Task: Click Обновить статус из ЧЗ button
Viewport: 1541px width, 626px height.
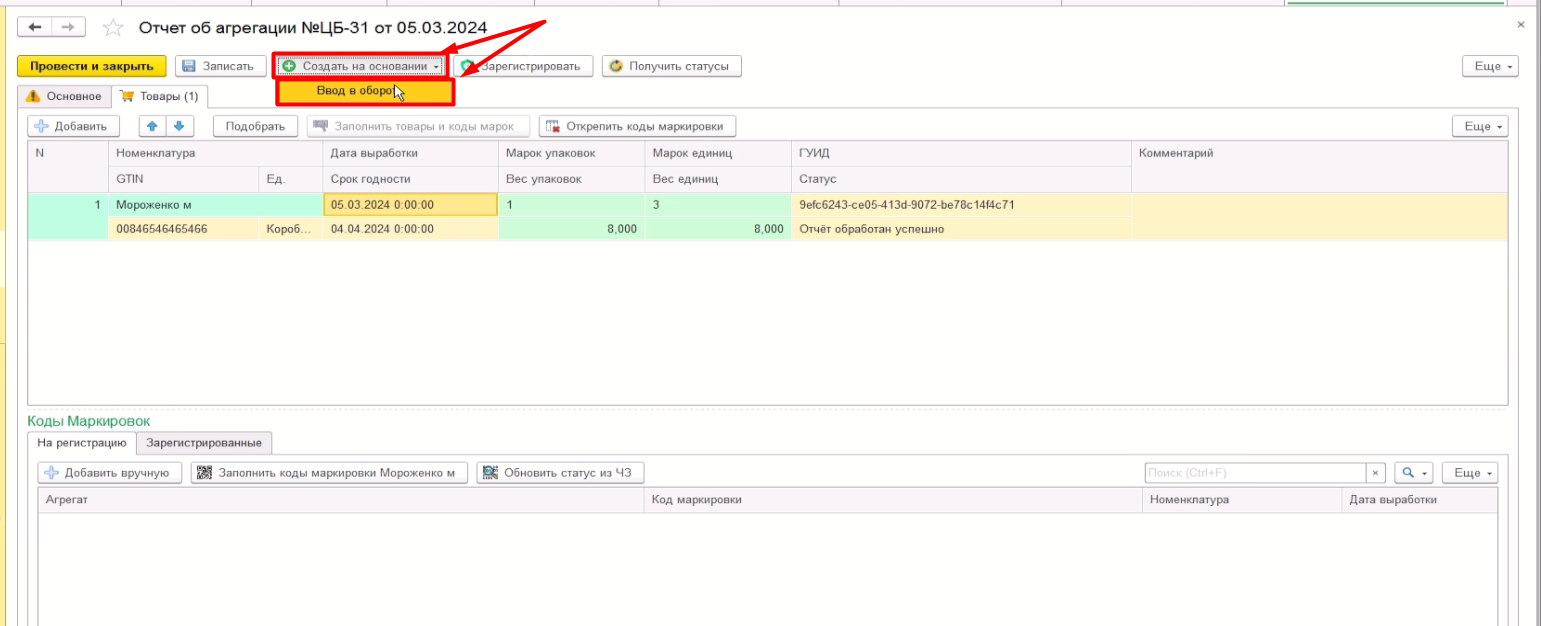Action: (x=561, y=473)
